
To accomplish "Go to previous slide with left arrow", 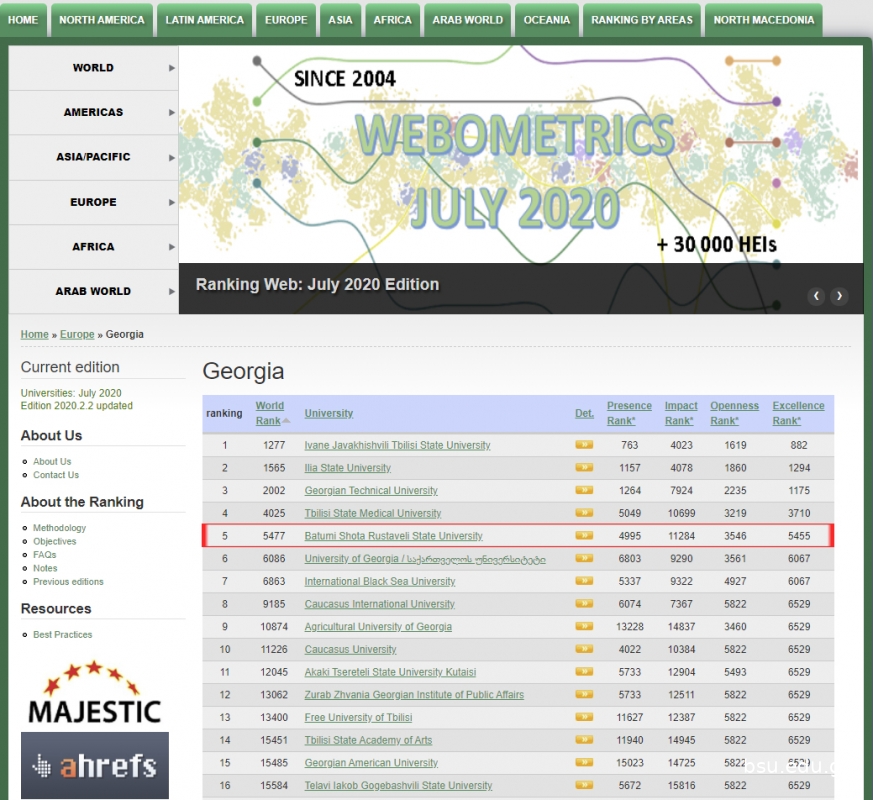I will coord(816,296).
